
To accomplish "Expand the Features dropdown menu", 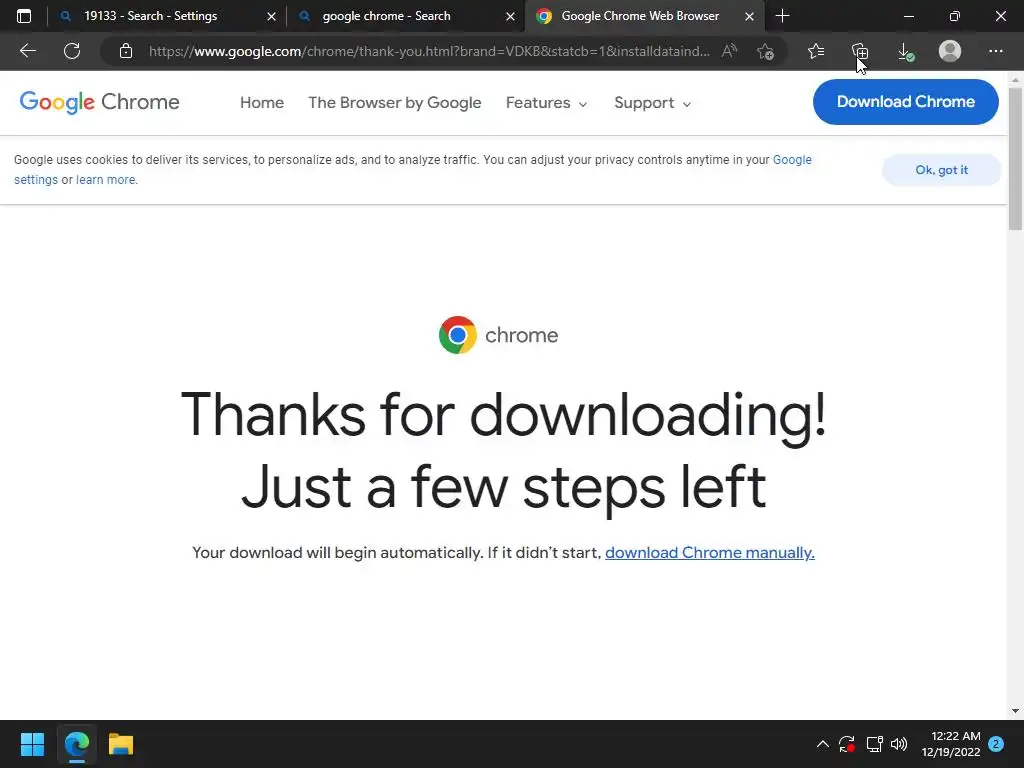I will [x=546, y=103].
